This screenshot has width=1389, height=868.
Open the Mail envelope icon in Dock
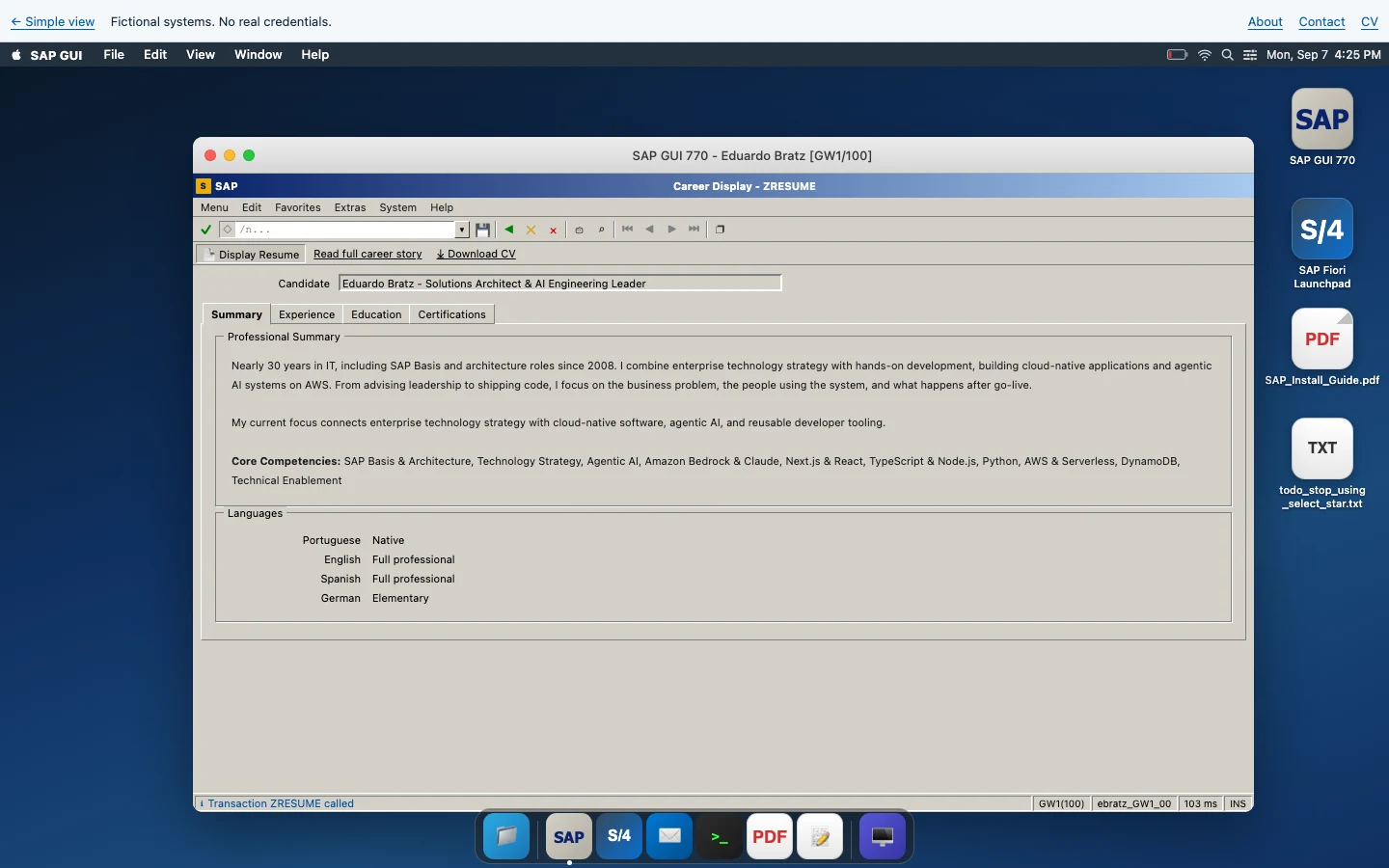coord(669,836)
